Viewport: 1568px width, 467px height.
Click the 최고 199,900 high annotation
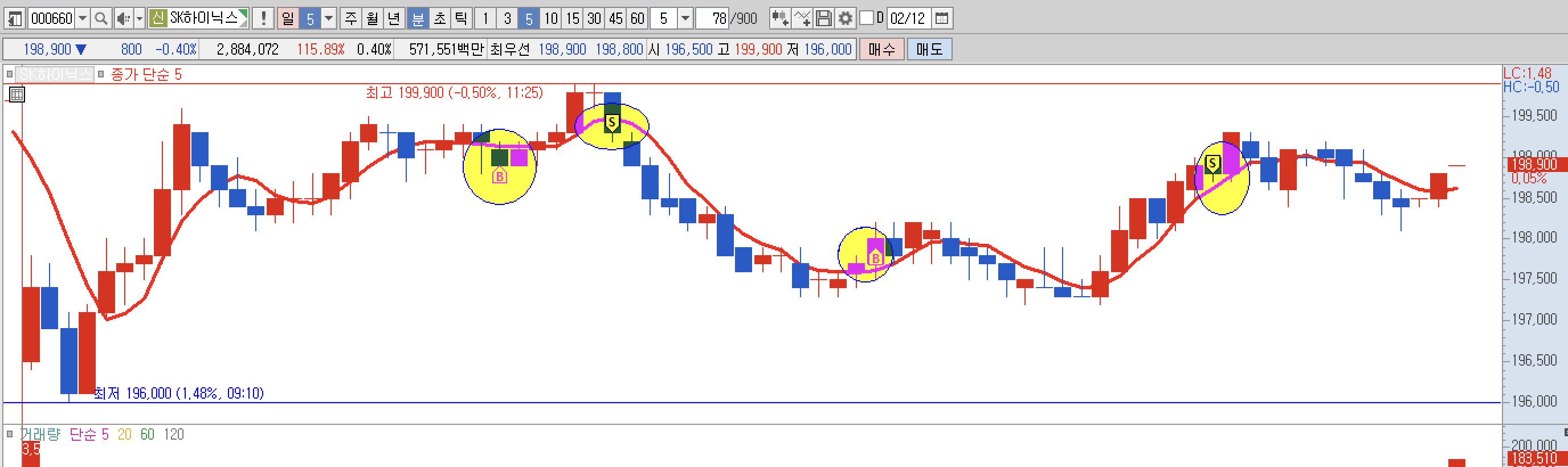coord(454,92)
